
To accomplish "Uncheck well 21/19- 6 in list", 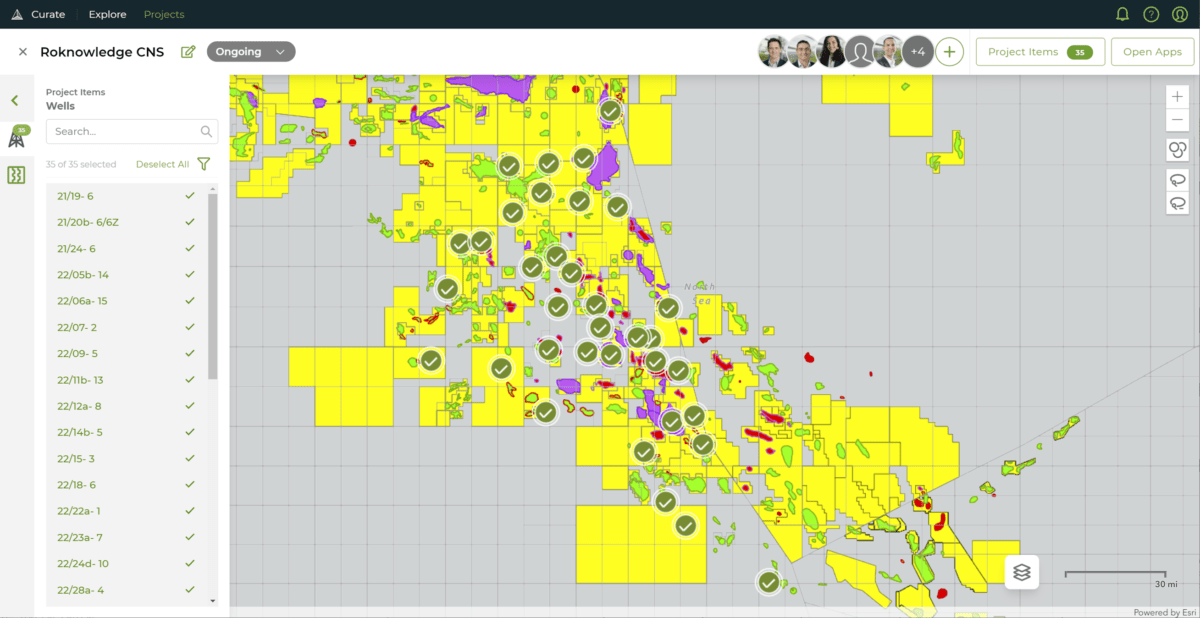I will click(x=190, y=196).
